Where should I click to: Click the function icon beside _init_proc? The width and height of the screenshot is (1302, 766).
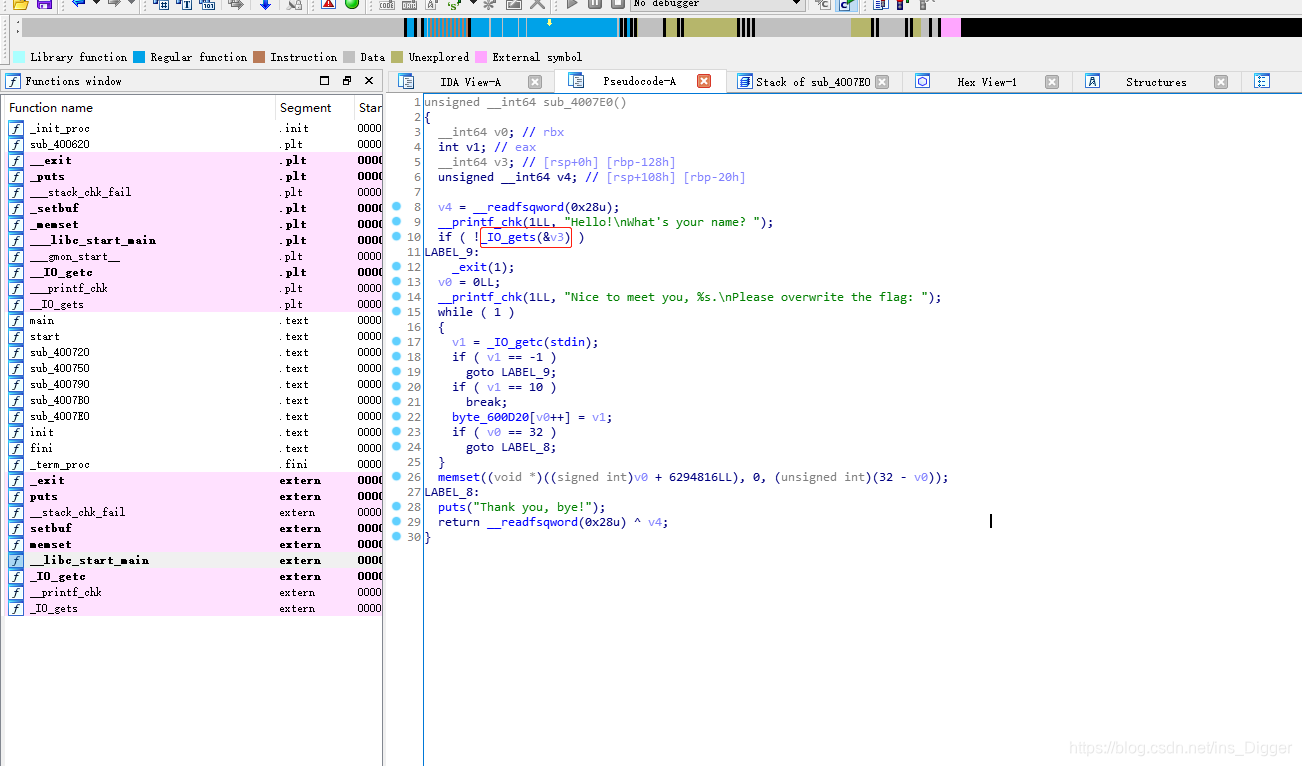tap(15, 128)
